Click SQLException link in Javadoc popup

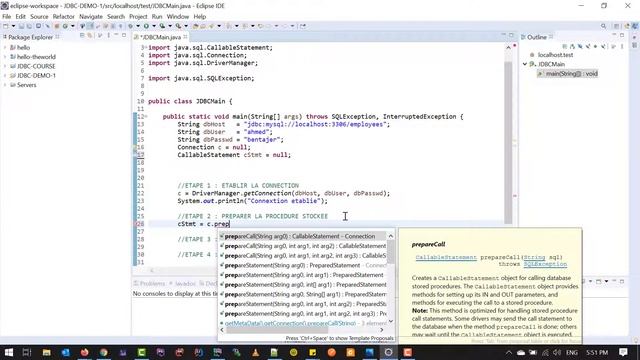coord(545,264)
